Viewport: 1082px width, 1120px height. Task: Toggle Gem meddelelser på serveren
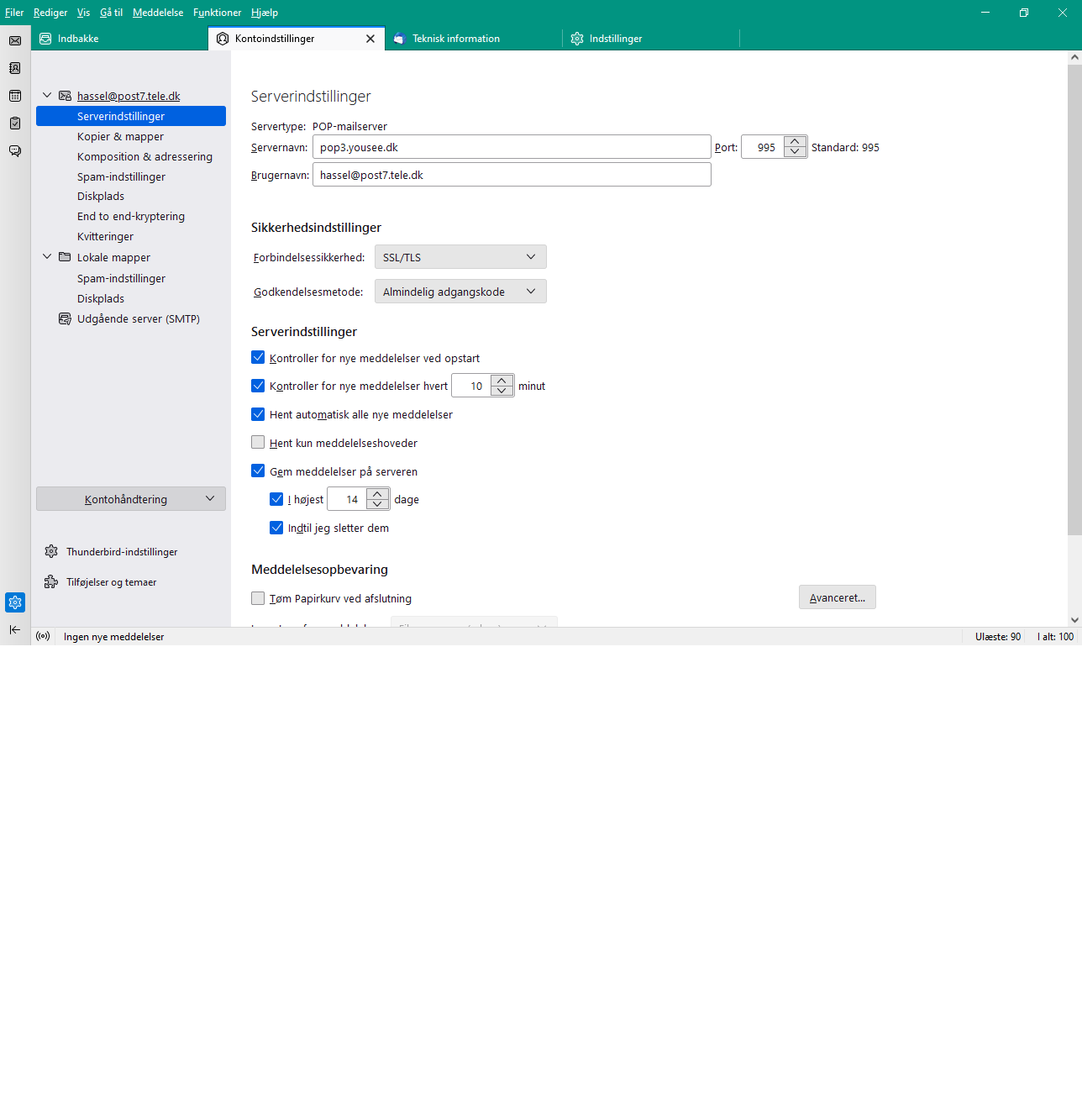(258, 471)
